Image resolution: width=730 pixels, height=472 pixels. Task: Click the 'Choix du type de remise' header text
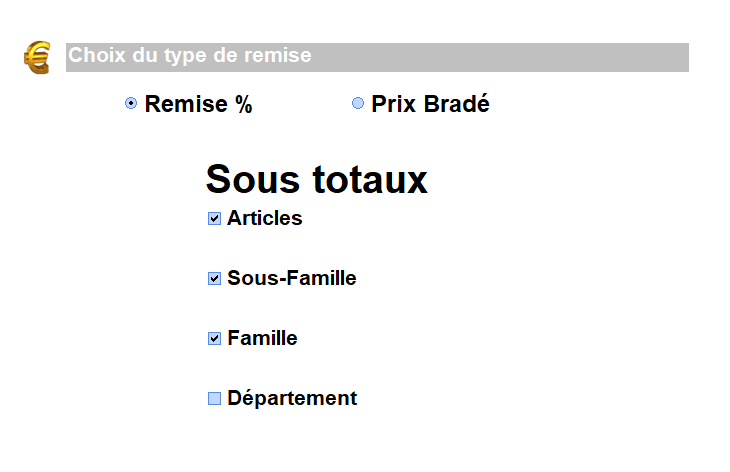189,56
